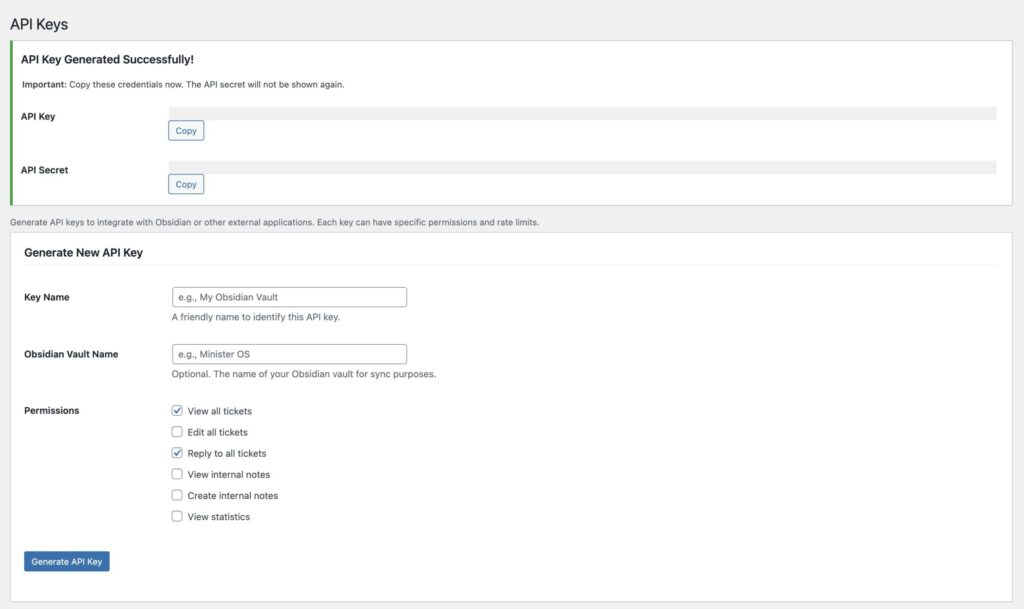Click the Key Name form label

tap(46, 297)
